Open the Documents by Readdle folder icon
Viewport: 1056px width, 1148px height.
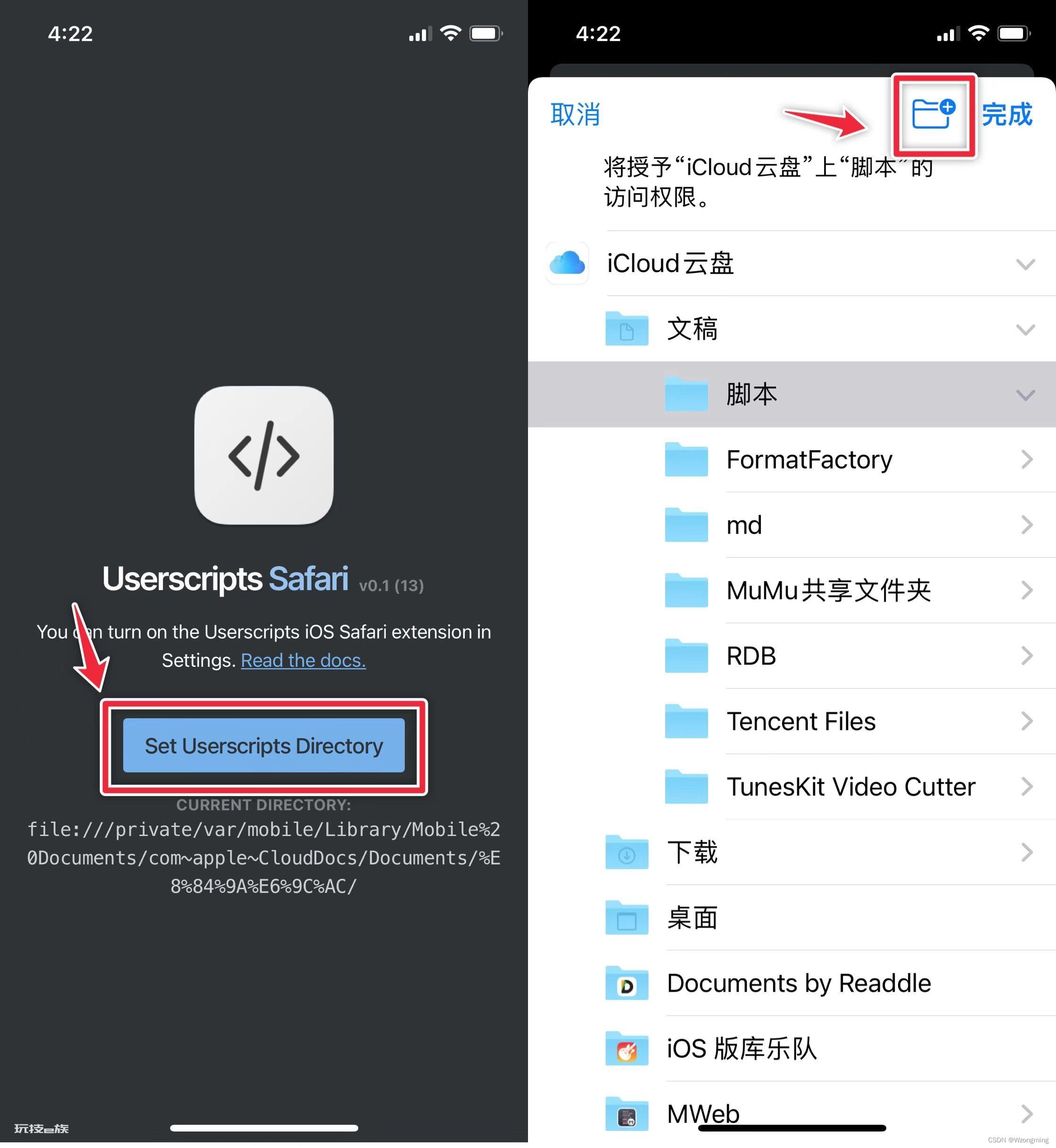626,983
